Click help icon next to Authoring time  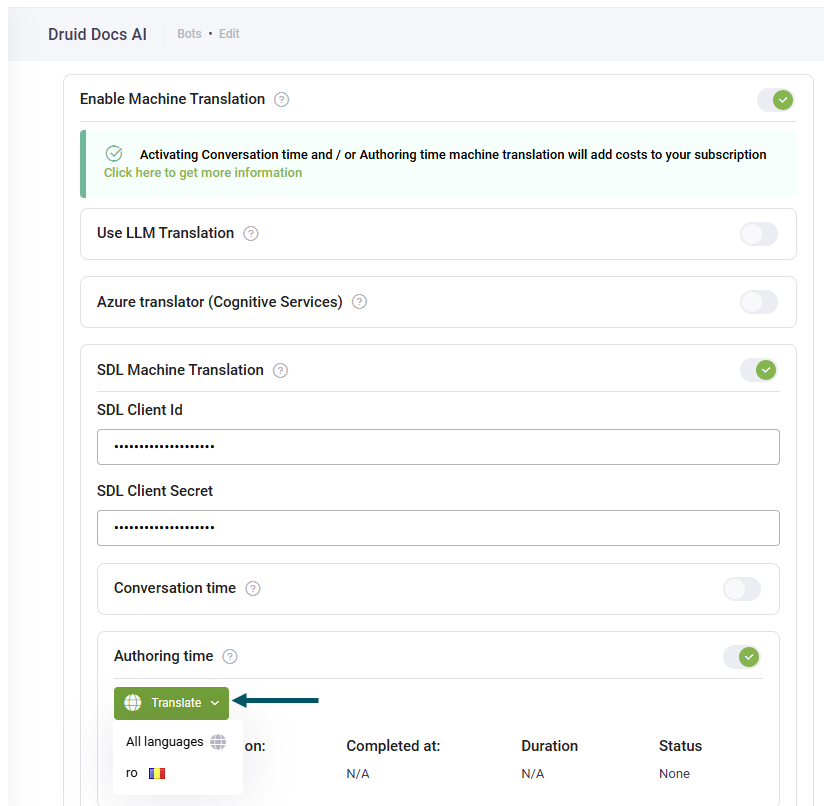tap(230, 657)
